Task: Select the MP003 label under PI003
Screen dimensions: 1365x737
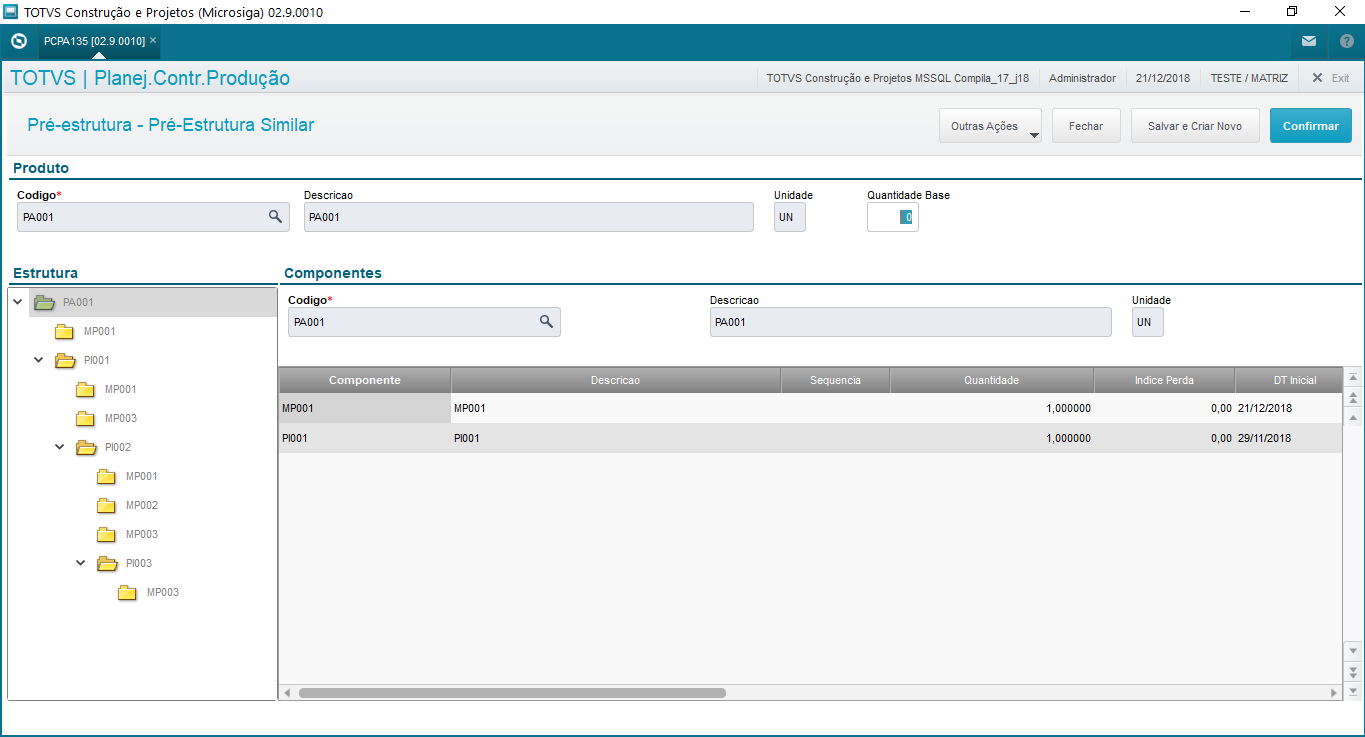Action: point(163,592)
